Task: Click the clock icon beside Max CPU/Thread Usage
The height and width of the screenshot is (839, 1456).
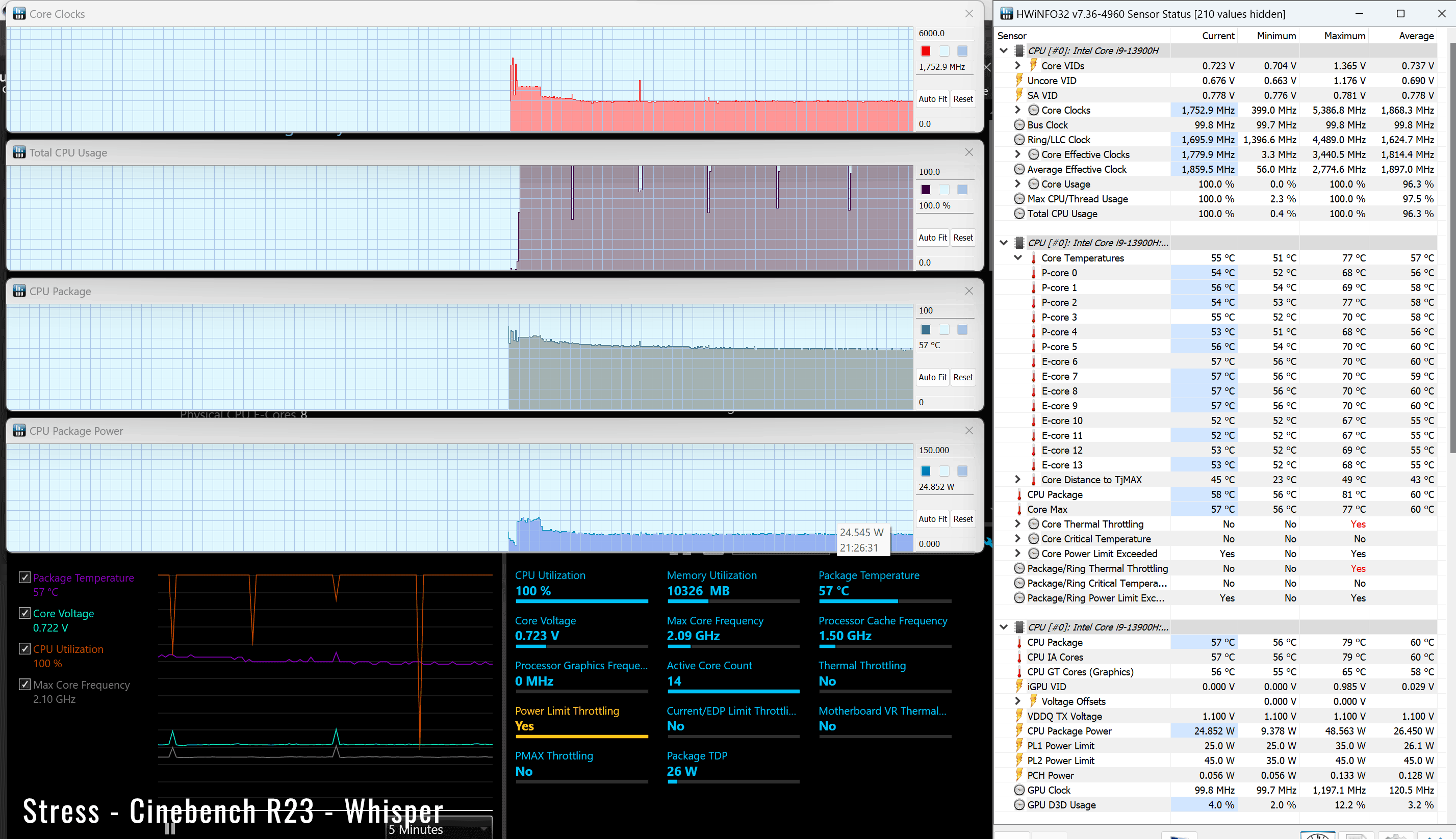Action: point(1019,199)
